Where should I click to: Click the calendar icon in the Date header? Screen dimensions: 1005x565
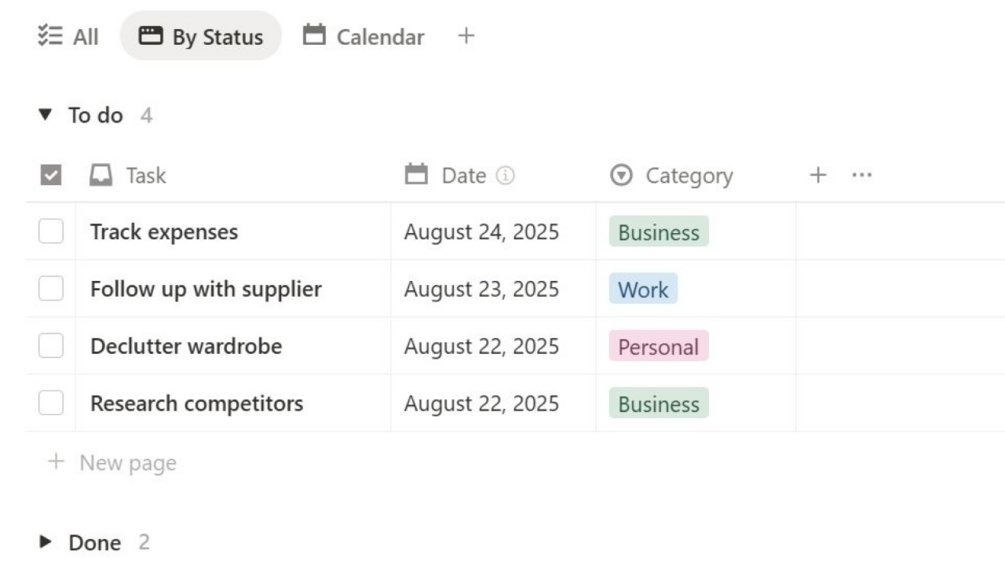(x=416, y=175)
